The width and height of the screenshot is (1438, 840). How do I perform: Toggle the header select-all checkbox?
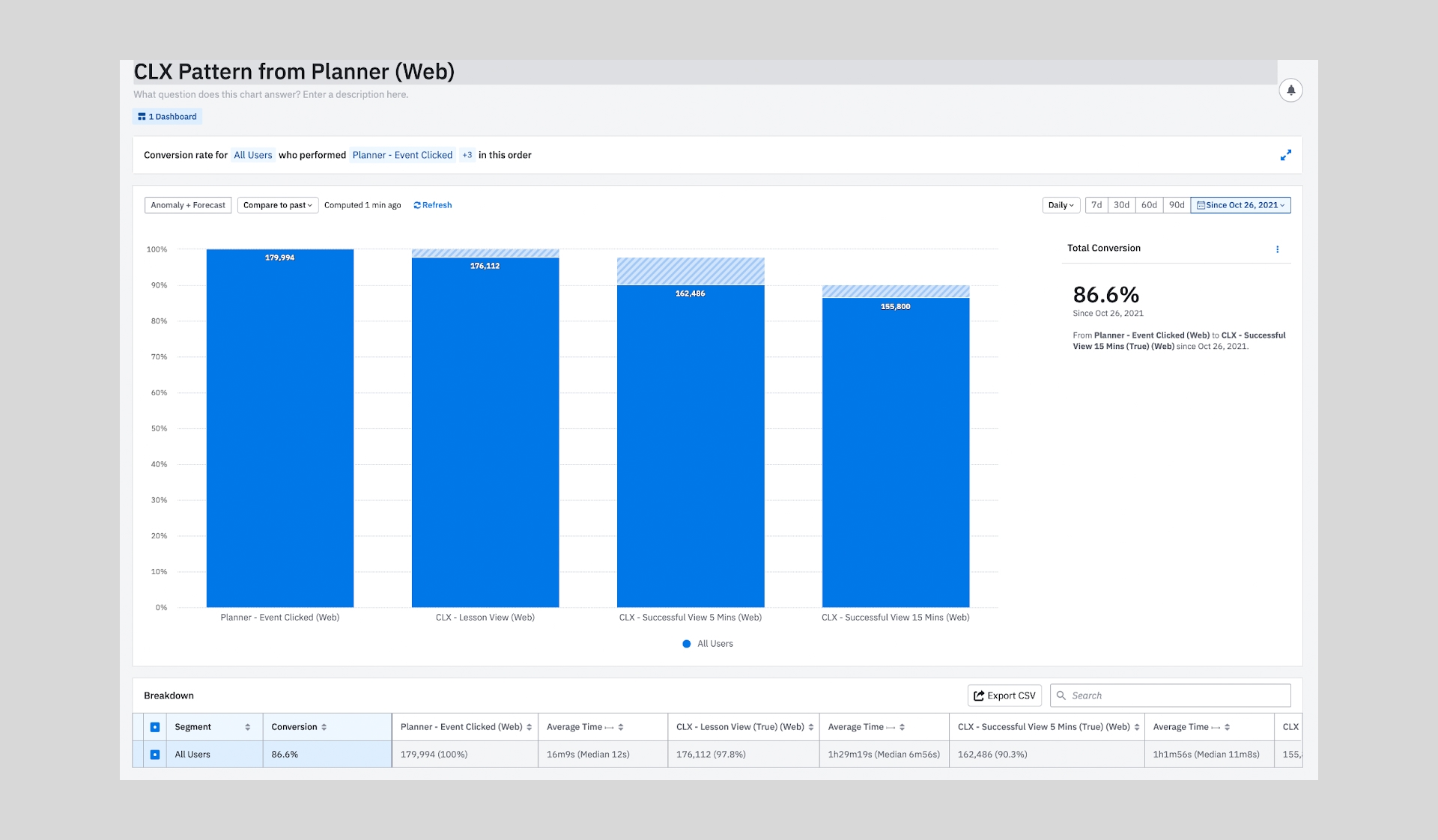pyautogui.click(x=155, y=727)
